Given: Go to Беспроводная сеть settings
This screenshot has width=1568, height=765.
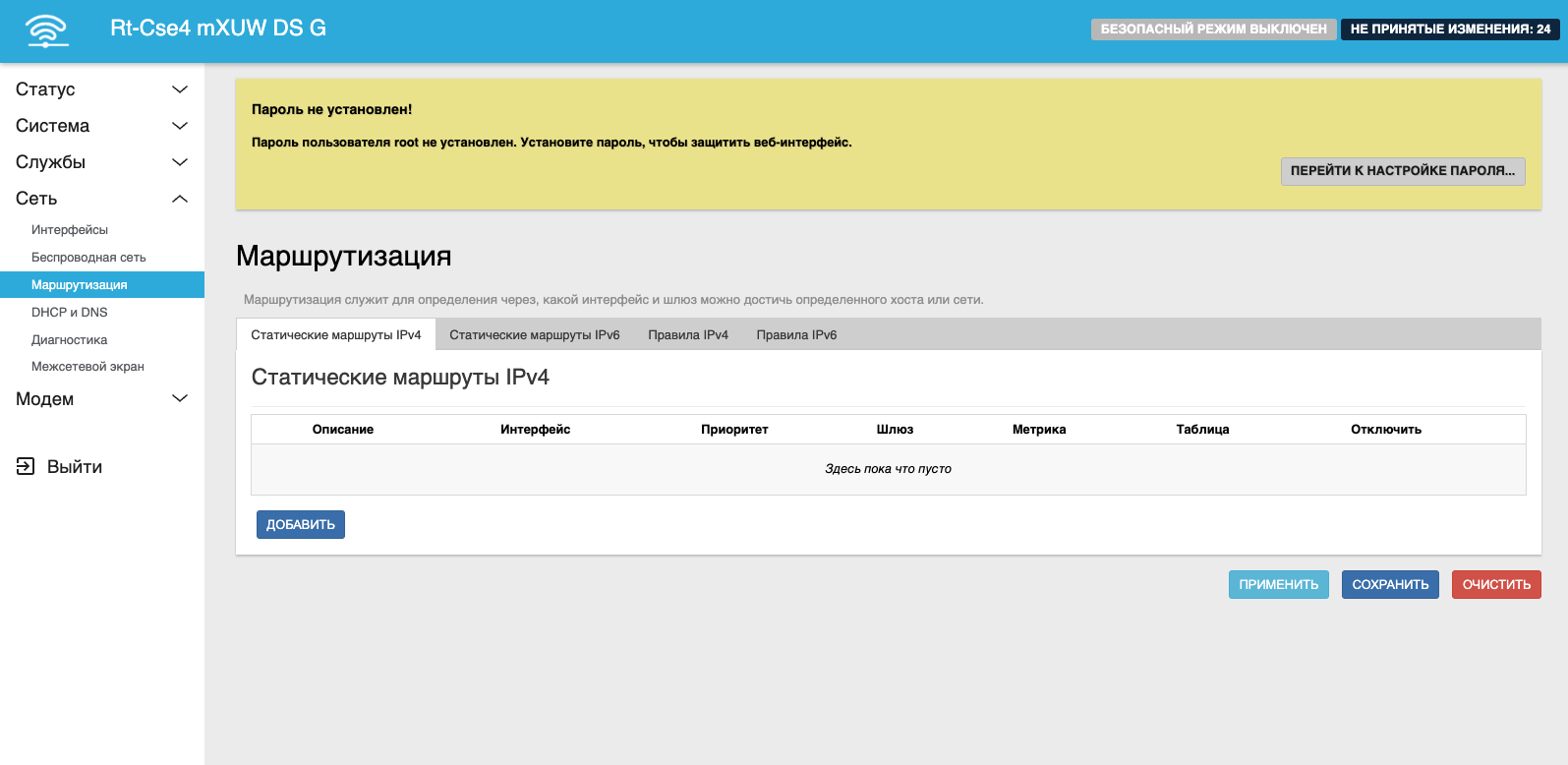Looking at the screenshot, I should click(x=88, y=258).
